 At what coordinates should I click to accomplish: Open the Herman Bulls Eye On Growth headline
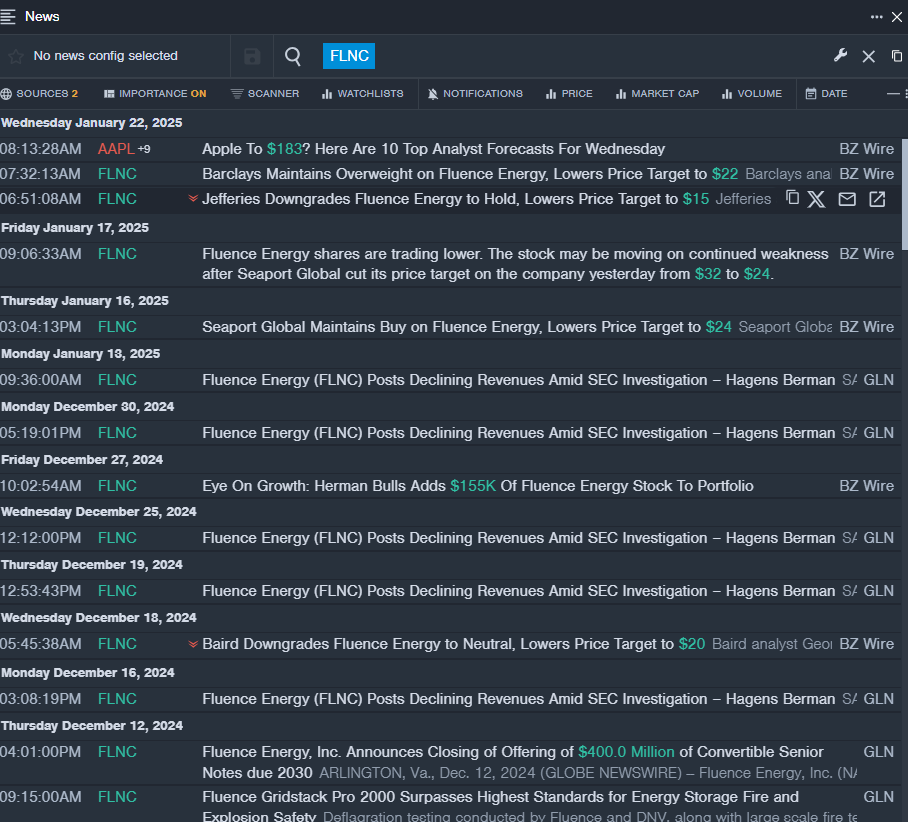(x=478, y=486)
